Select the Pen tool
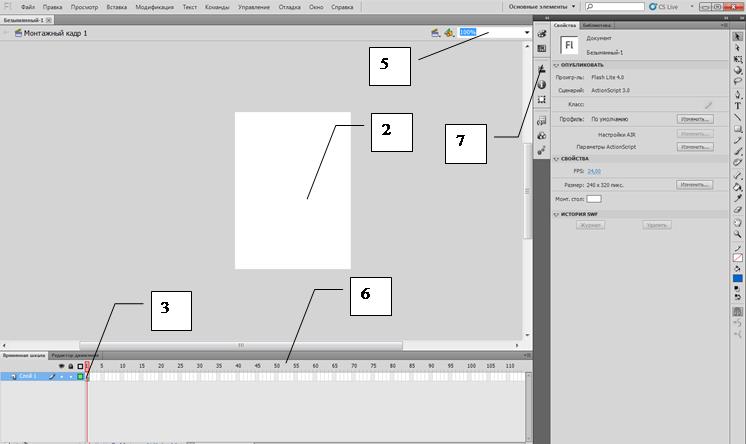The height and width of the screenshot is (444, 746). pos(737,95)
